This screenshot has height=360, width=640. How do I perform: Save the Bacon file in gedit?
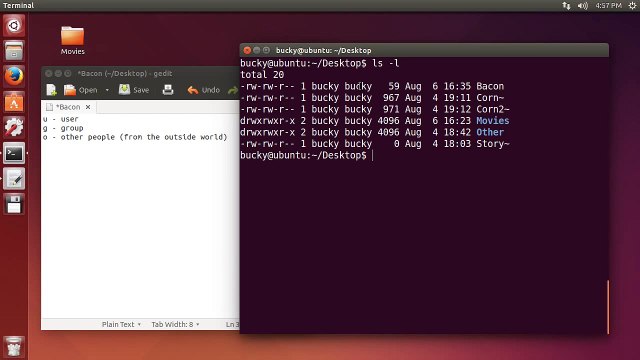click(x=134, y=90)
